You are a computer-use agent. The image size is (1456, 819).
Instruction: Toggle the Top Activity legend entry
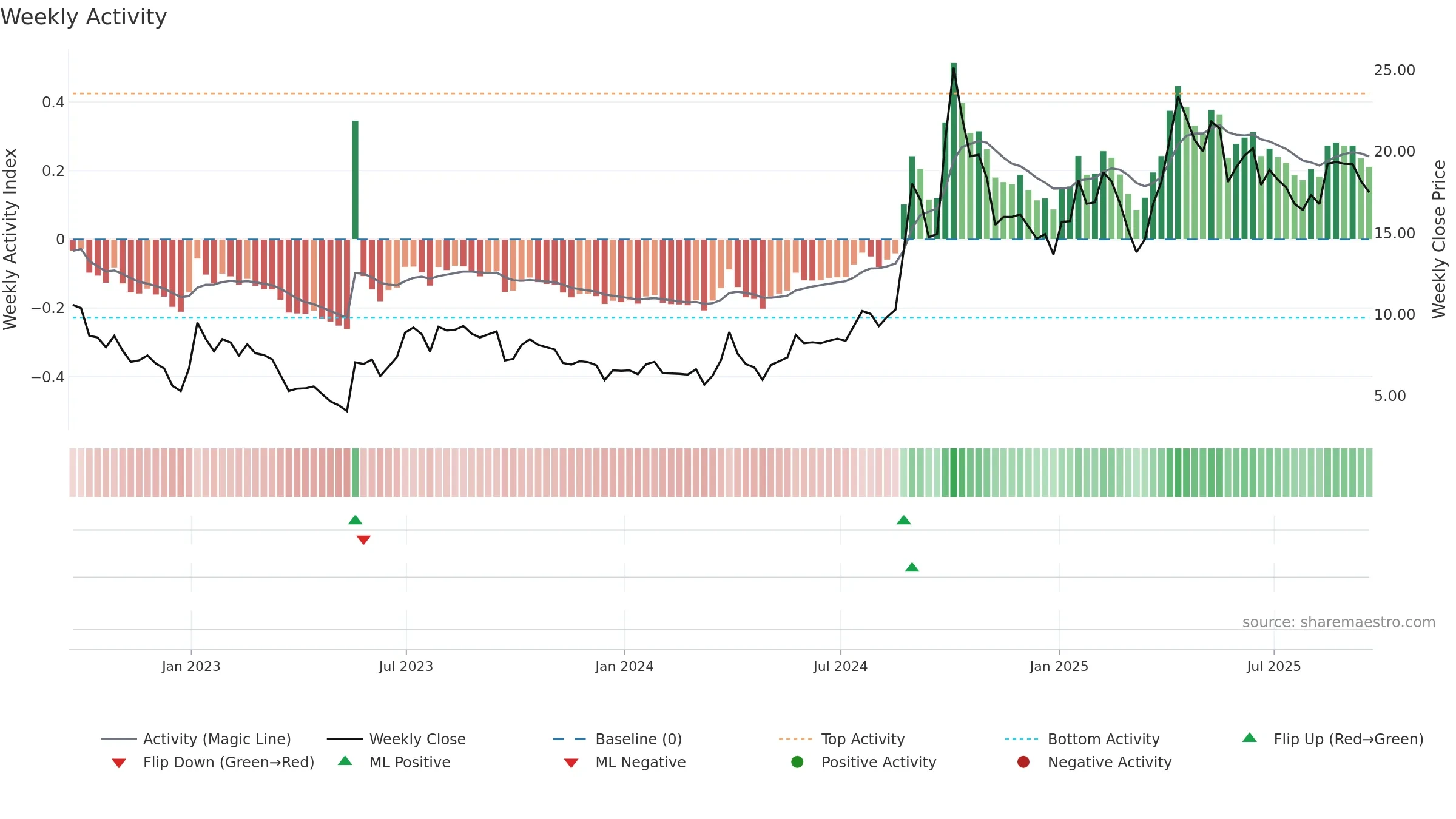click(842, 739)
